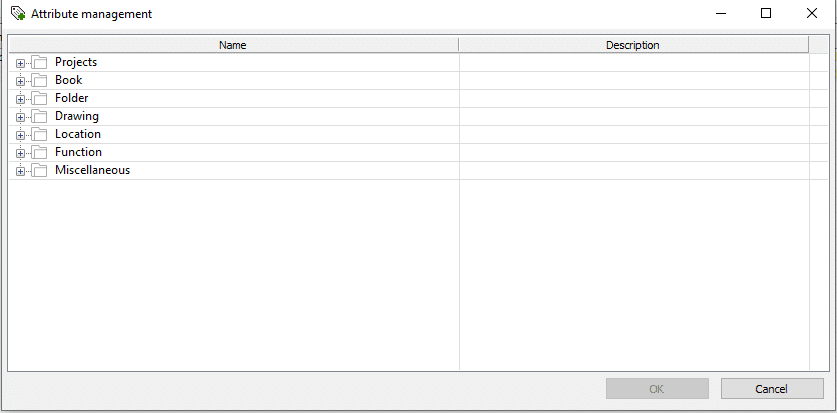This screenshot has height=413, width=837.
Task: Click the Description column header
Action: [632, 45]
